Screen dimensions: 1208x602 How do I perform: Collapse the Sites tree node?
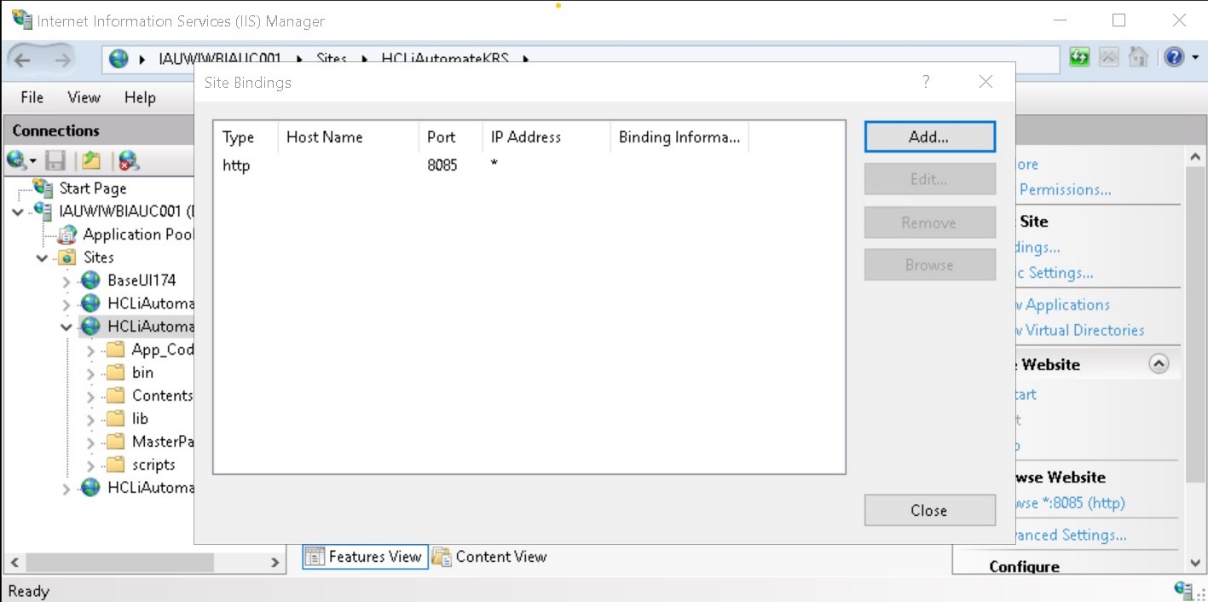(42, 258)
